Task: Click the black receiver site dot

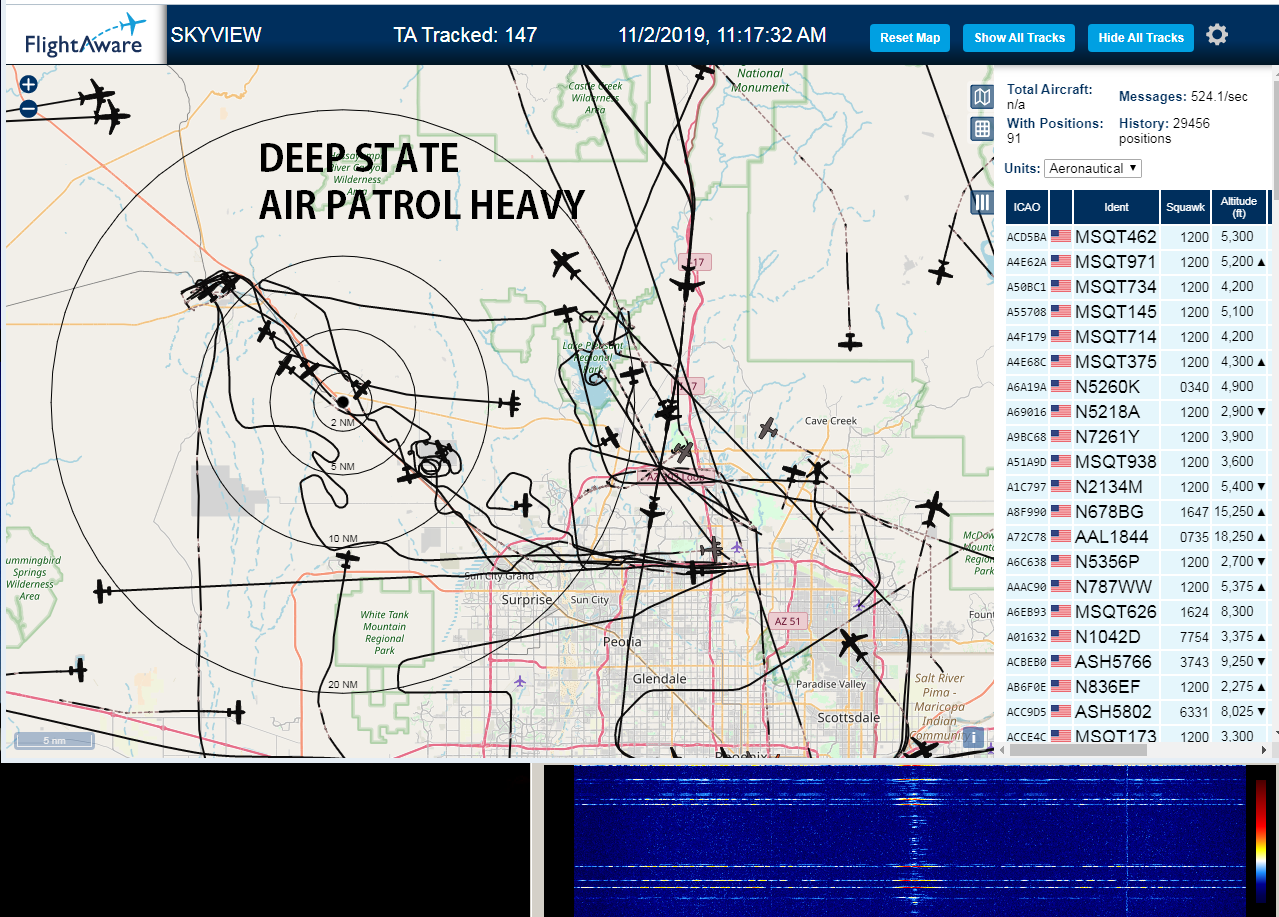Action: coord(342,401)
